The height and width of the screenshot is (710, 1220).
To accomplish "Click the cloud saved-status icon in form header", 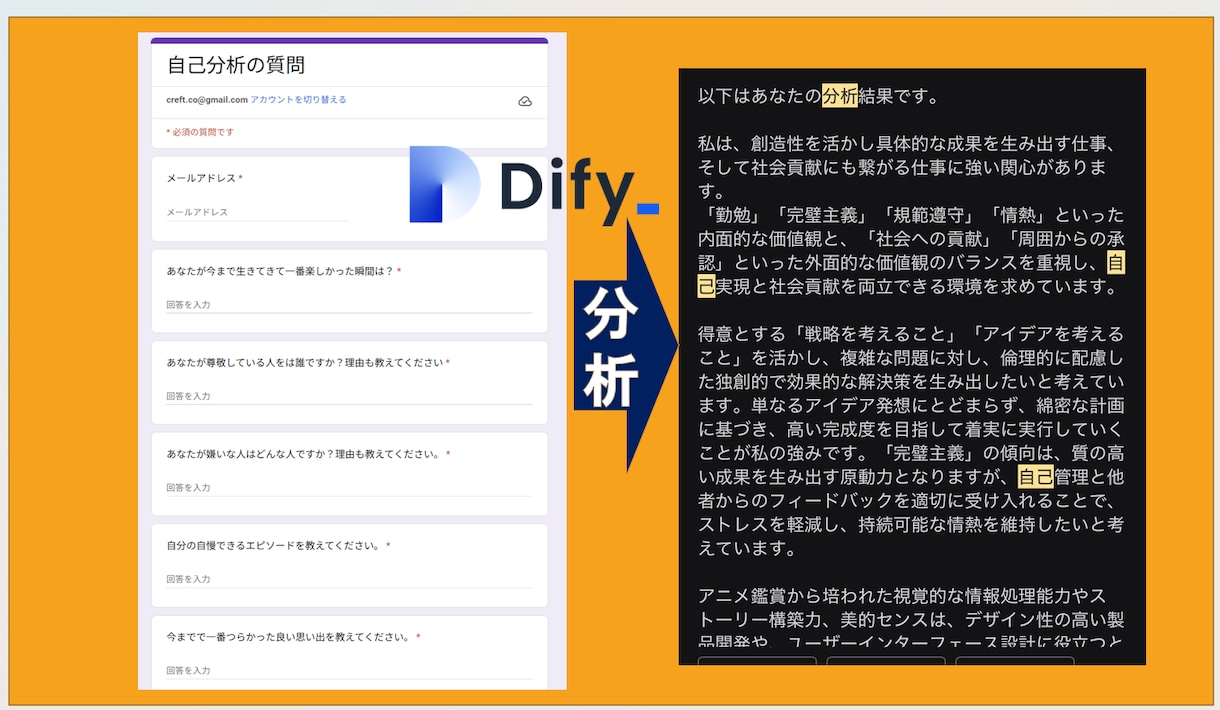I will click(x=525, y=101).
